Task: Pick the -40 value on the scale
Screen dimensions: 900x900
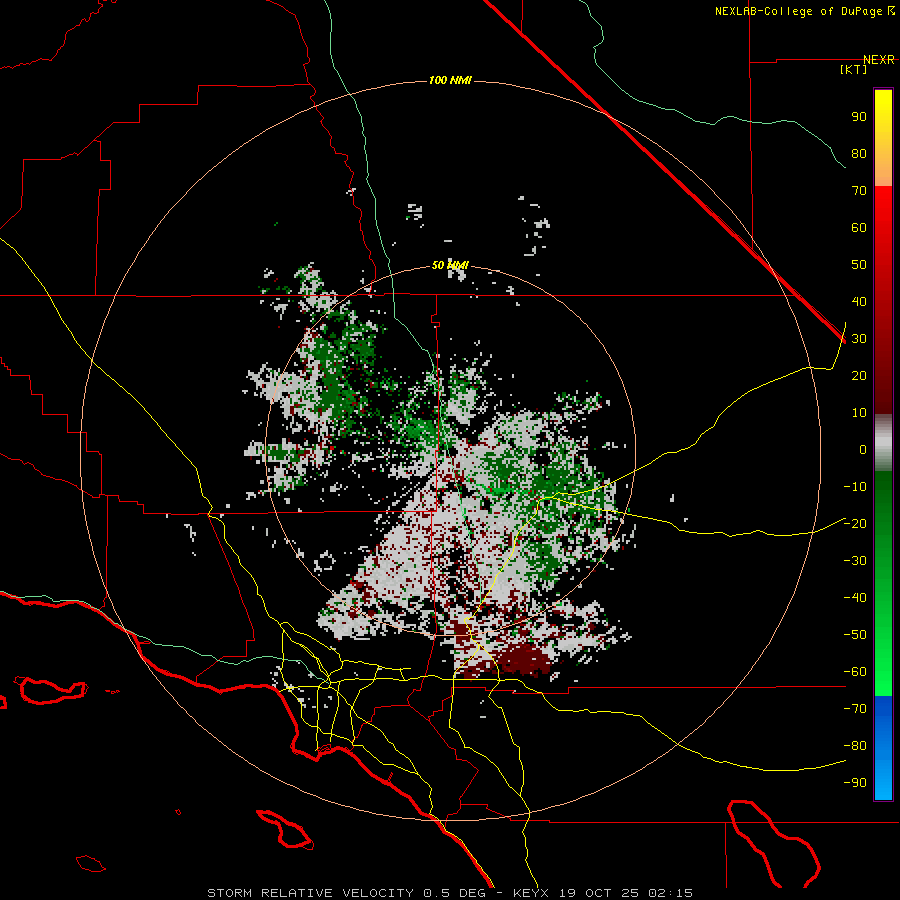Action: click(855, 598)
